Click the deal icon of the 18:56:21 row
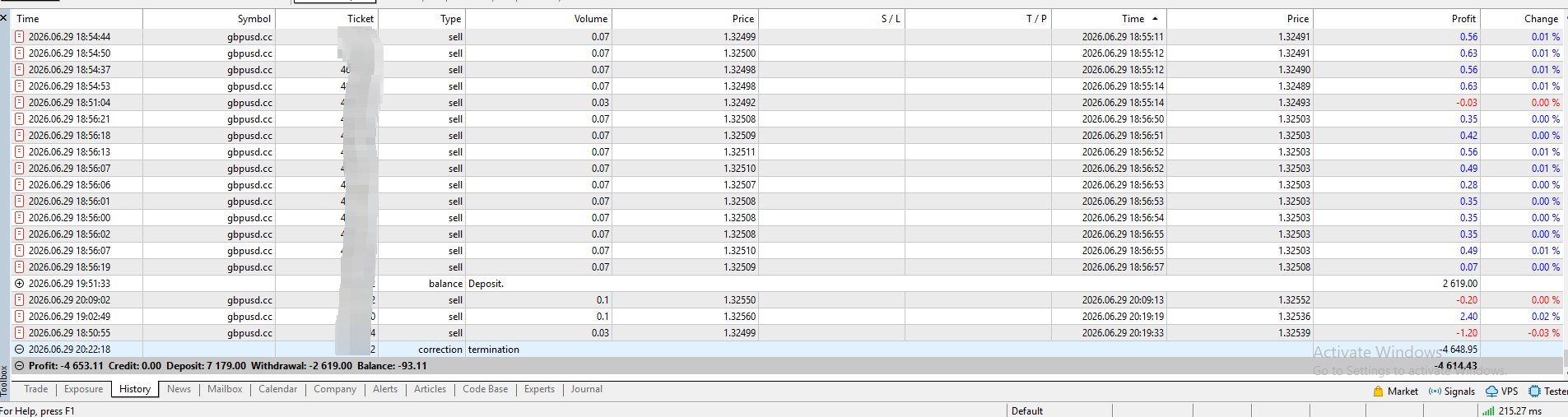 (20, 119)
